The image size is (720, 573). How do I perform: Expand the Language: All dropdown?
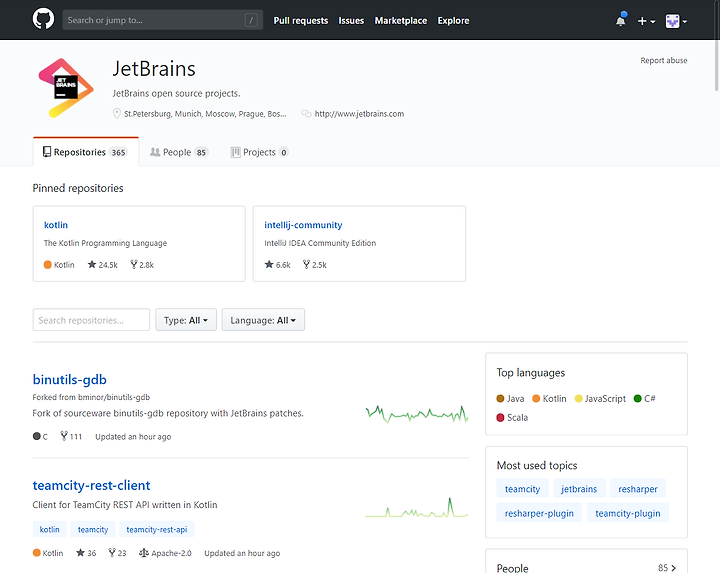pos(263,320)
